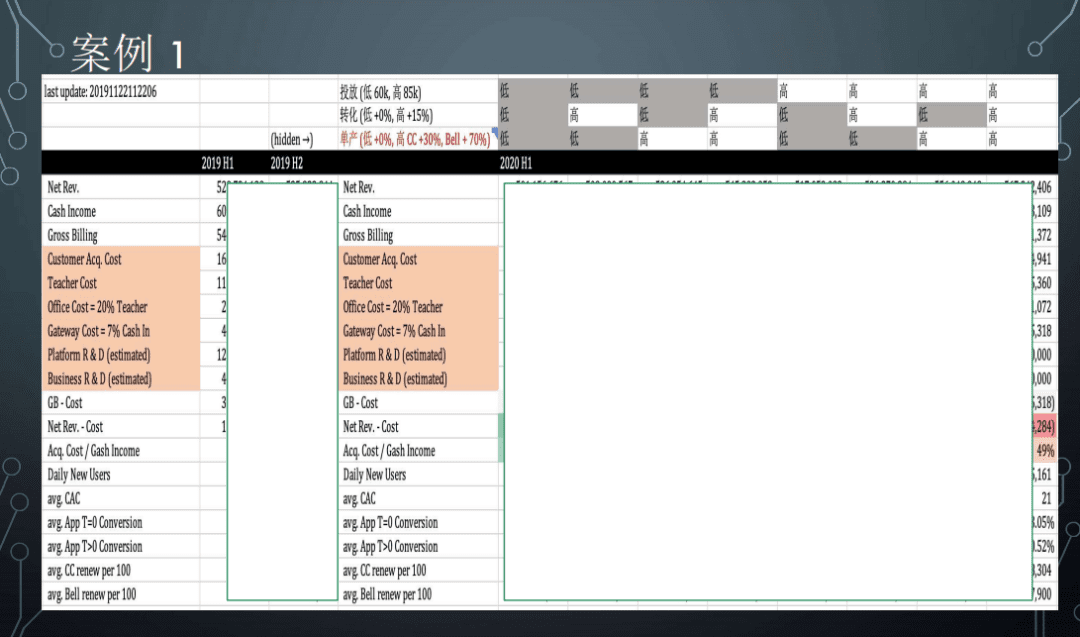Click "GB - Cost" label in the 2019 table
1080x637 pixels.
pos(65,403)
